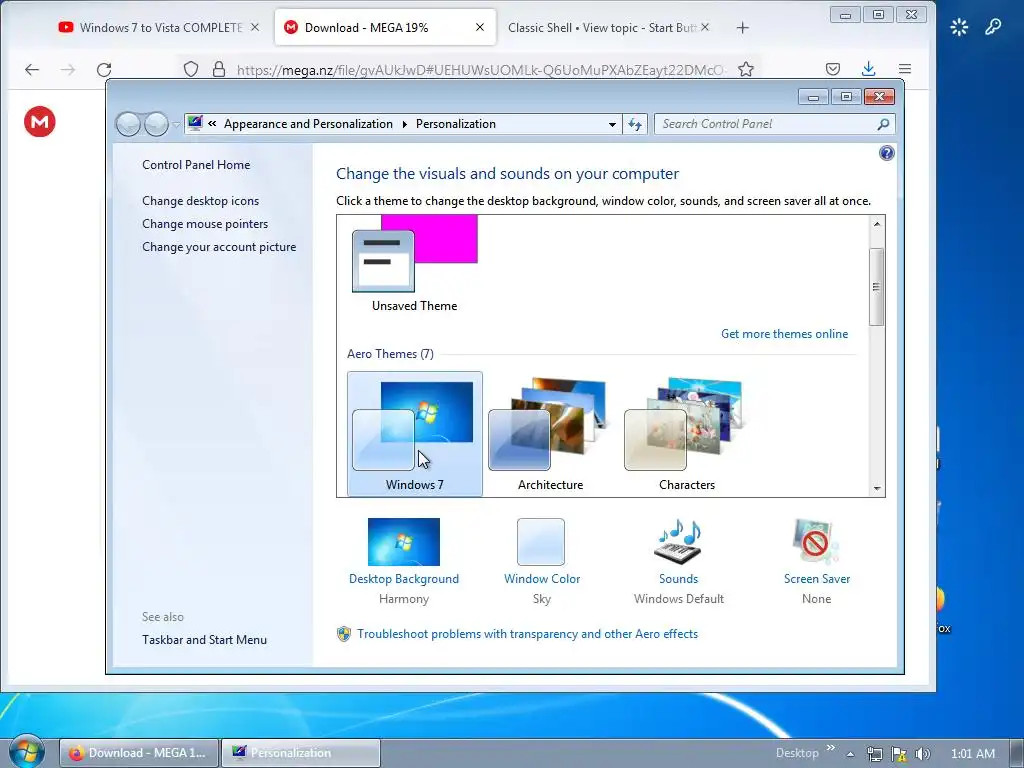Screen dimensions: 1024x768
Task: Click the breadcrumb double chevron
Action: pos(212,123)
